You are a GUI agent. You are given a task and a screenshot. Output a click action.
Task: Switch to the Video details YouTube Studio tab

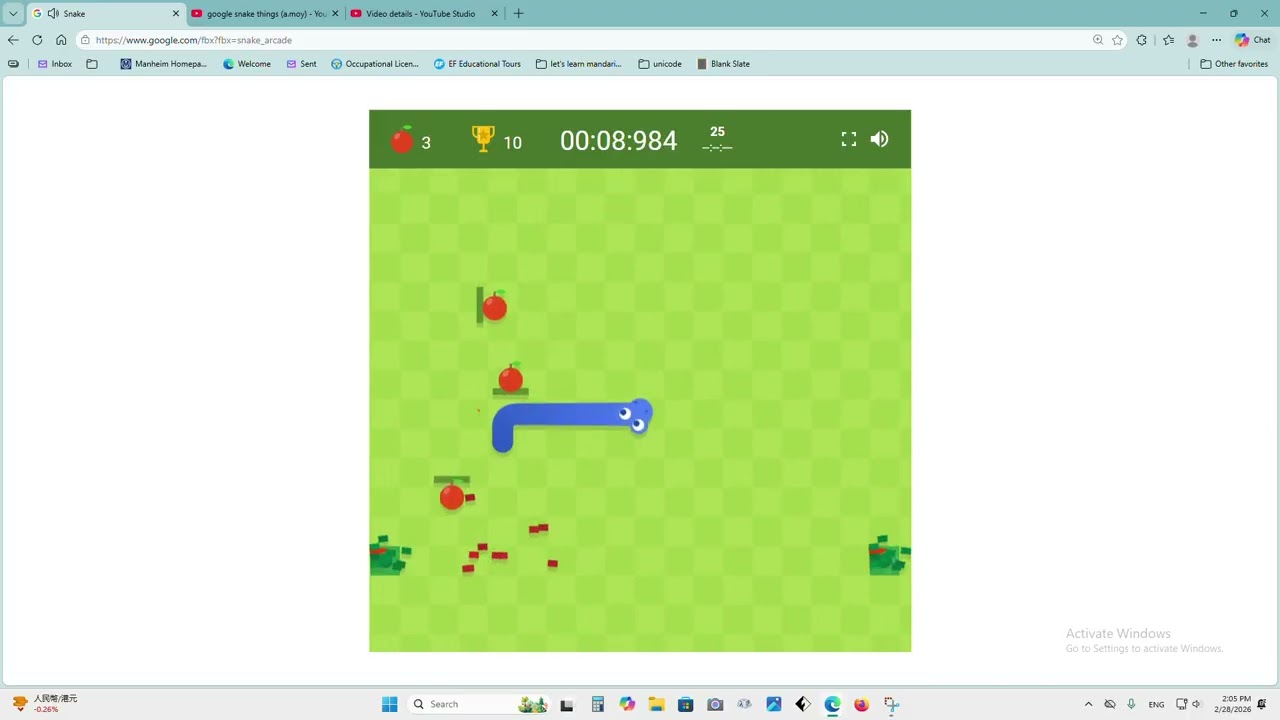[x=424, y=14]
